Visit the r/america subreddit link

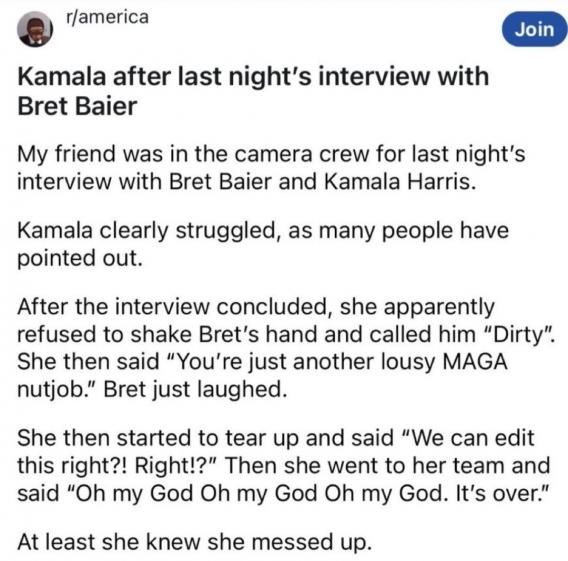(108, 17)
